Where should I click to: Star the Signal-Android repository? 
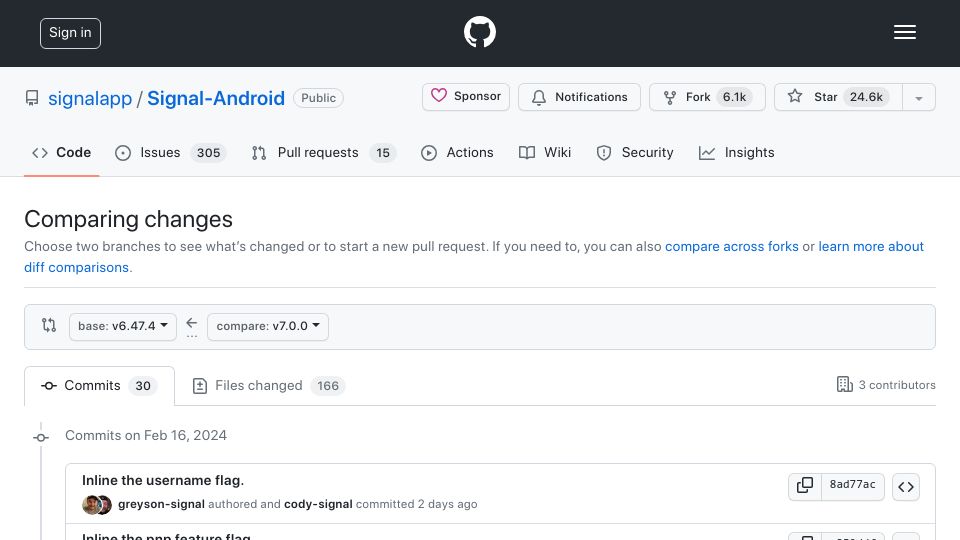click(838, 97)
